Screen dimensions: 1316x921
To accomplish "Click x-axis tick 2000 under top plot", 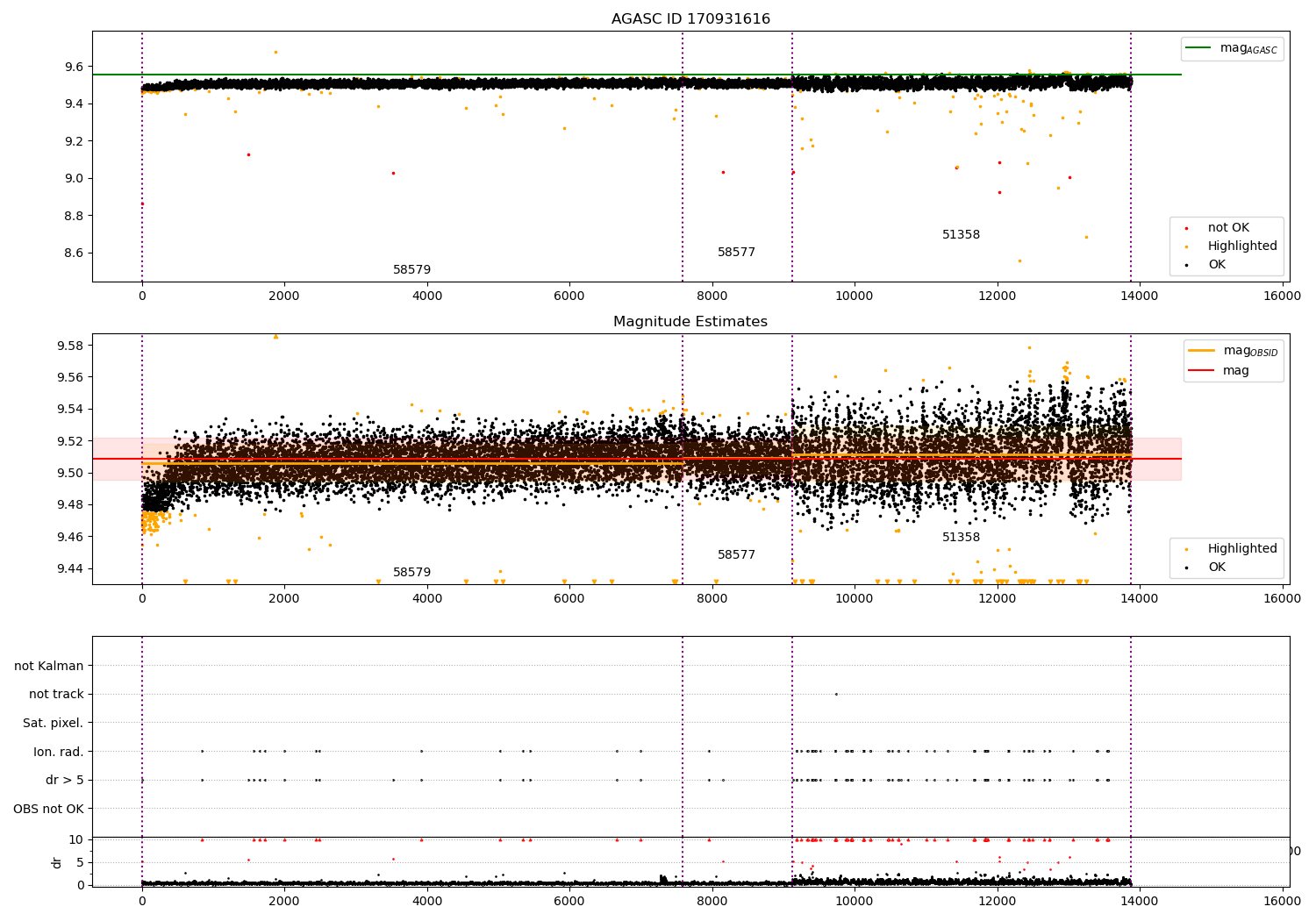I will 284,296.
